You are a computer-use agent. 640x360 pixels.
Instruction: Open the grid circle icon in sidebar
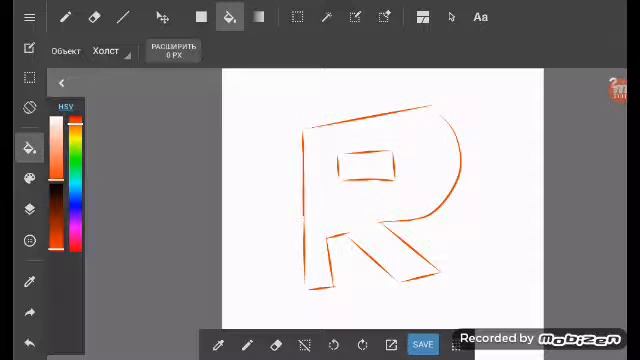pyautogui.click(x=29, y=240)
